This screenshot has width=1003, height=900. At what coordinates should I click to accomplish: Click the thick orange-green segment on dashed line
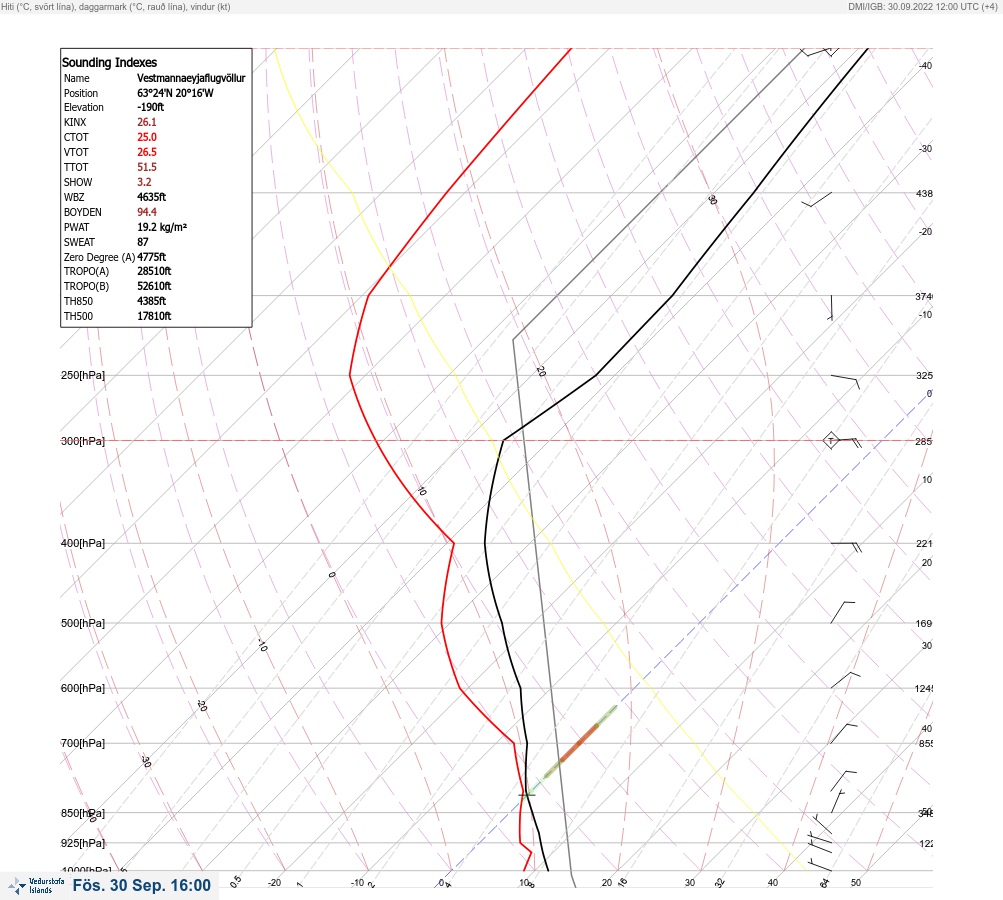(x=580, y=742)
